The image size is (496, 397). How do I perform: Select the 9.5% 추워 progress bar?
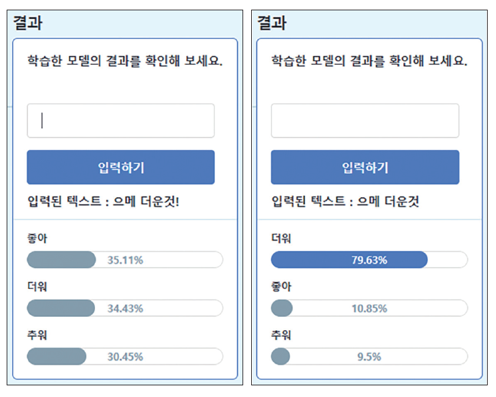click(x=369, y=356)
